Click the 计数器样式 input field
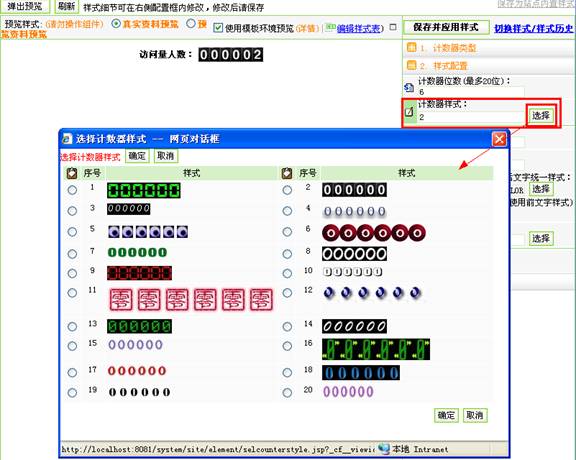Viewport: 576px width, 460px height. tap(472, 117)
